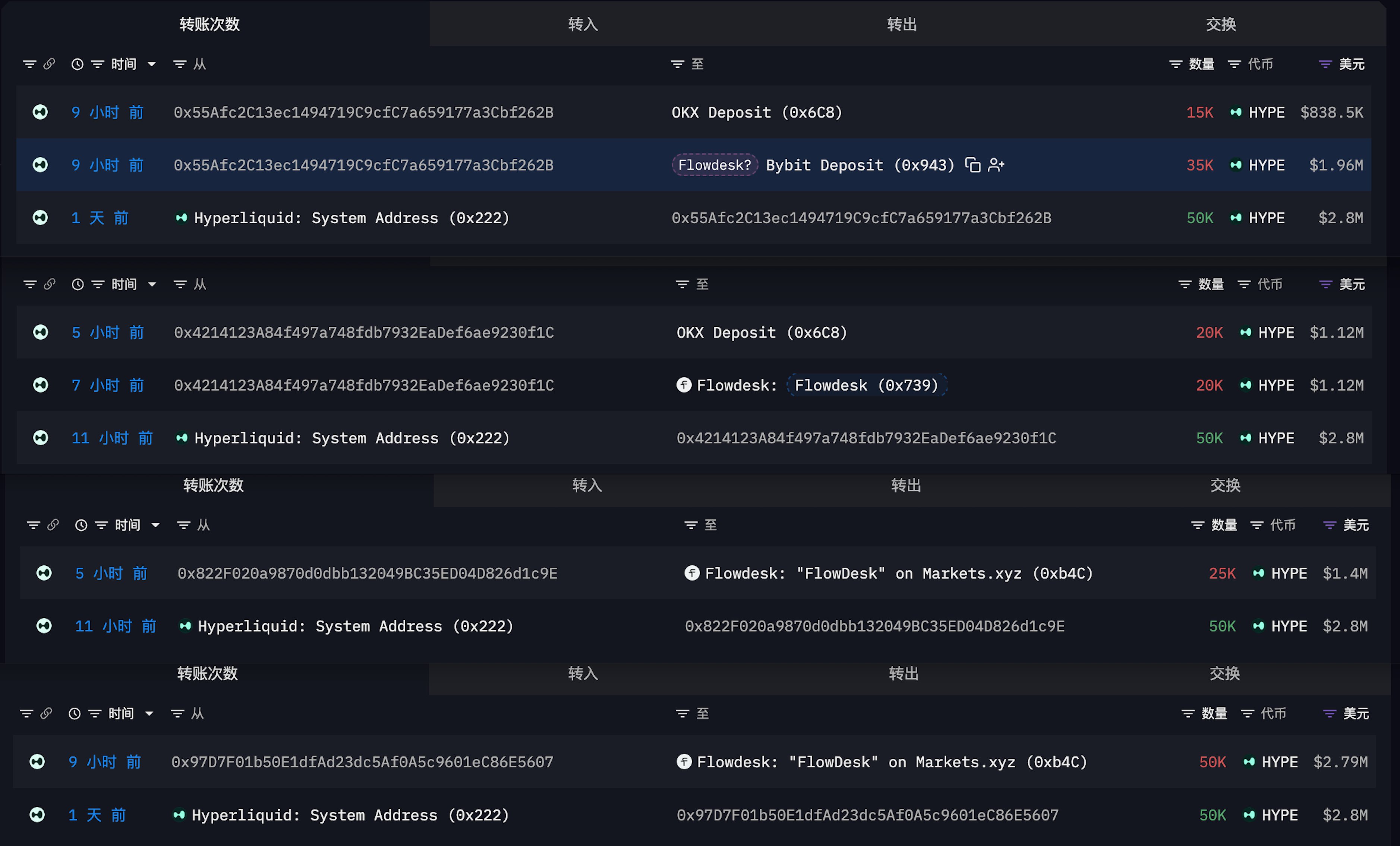This screenshot has width=1400, height=846.
Task: Click the chain icon in the Bybit Deposit row
Action: 40,165
